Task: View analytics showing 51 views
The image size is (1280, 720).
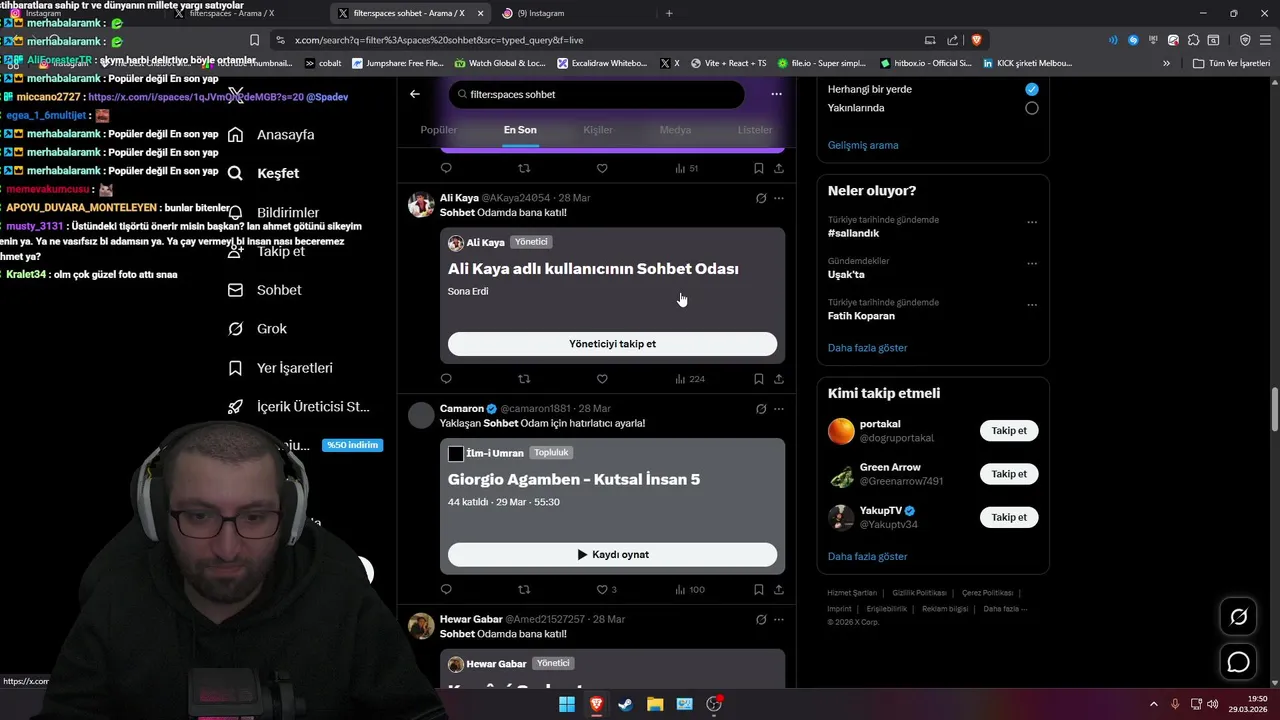Action: [687, 168]
